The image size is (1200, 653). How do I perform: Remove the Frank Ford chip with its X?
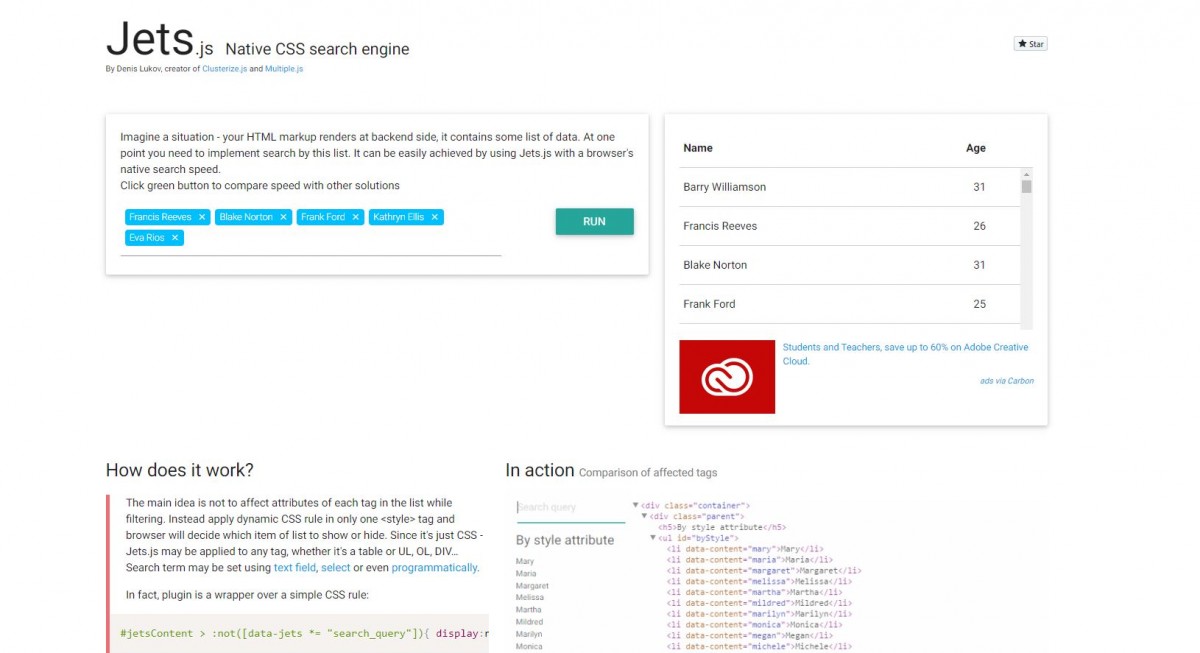click(x=355, y=217)
